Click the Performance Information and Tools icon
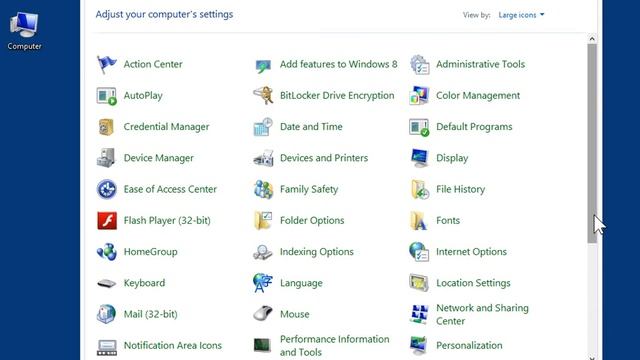640x360 pixels. 262,345
